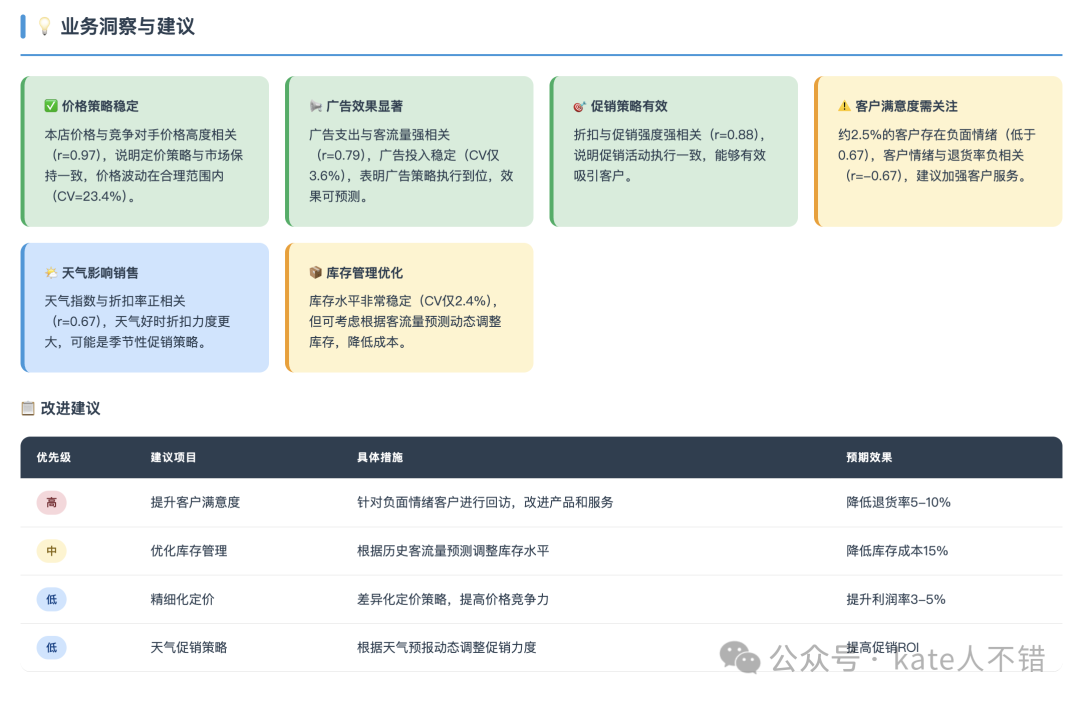This screenshot has height=702, width=1080.
Task: Click the sun-cloud weather icon on 天气影响销售
Action: (x=51, y=273)
